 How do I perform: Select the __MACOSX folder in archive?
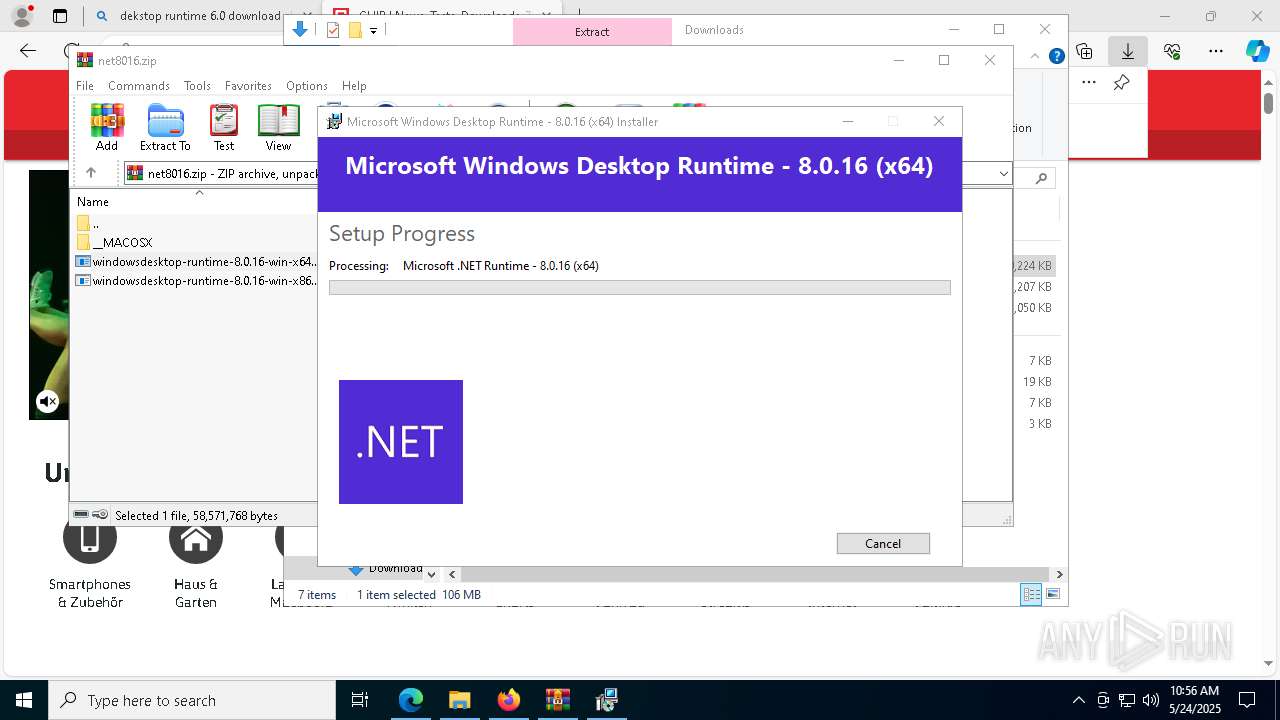pos(114,243)
